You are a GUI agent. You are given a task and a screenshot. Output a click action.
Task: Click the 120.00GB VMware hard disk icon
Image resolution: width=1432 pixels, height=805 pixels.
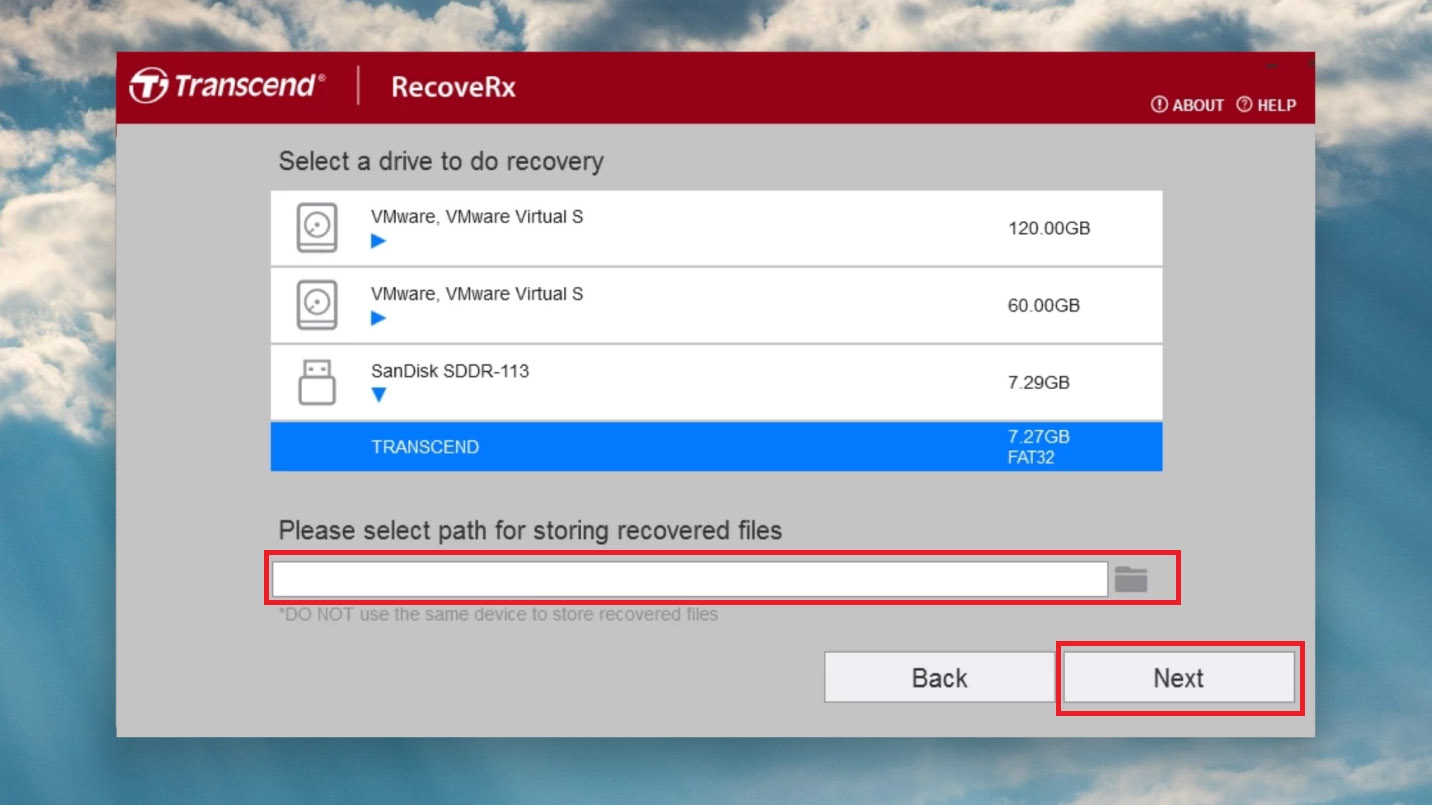[x=317, y=228]
